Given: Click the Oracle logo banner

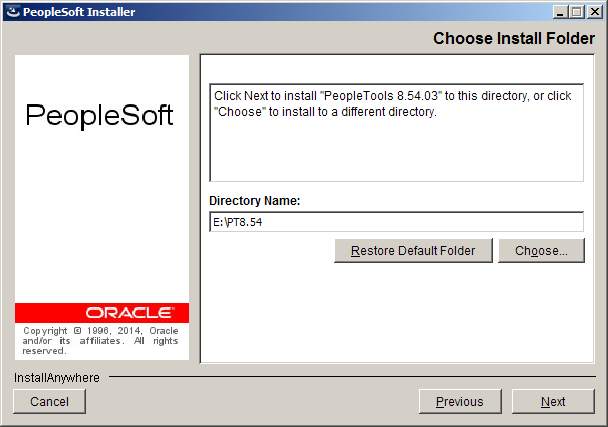Looking at the screenshot, I should pos(102,313).
